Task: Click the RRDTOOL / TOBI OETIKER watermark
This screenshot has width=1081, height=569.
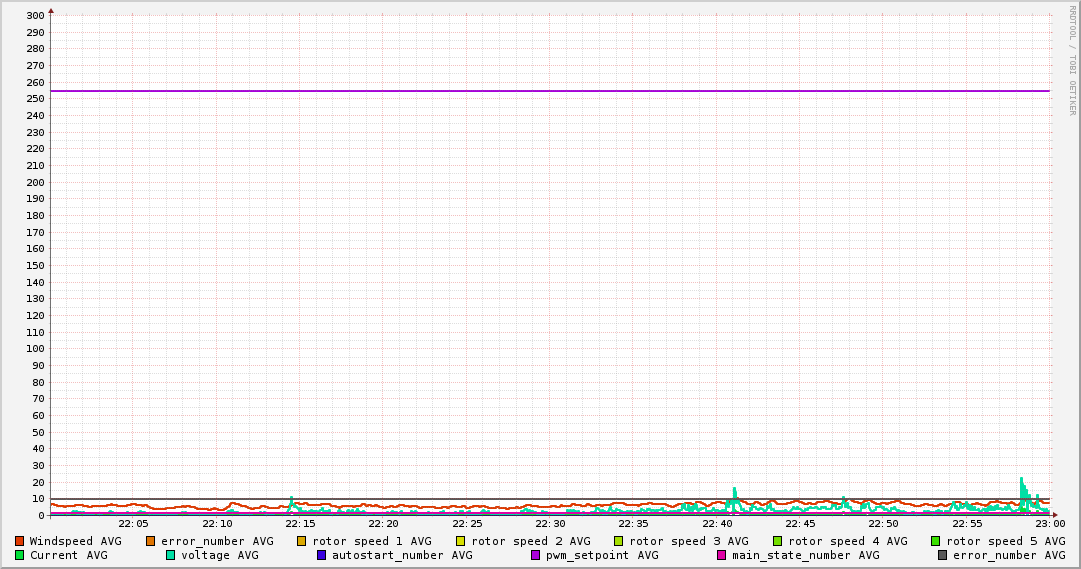Action: pyautogui.click(x=1072, y=60)
